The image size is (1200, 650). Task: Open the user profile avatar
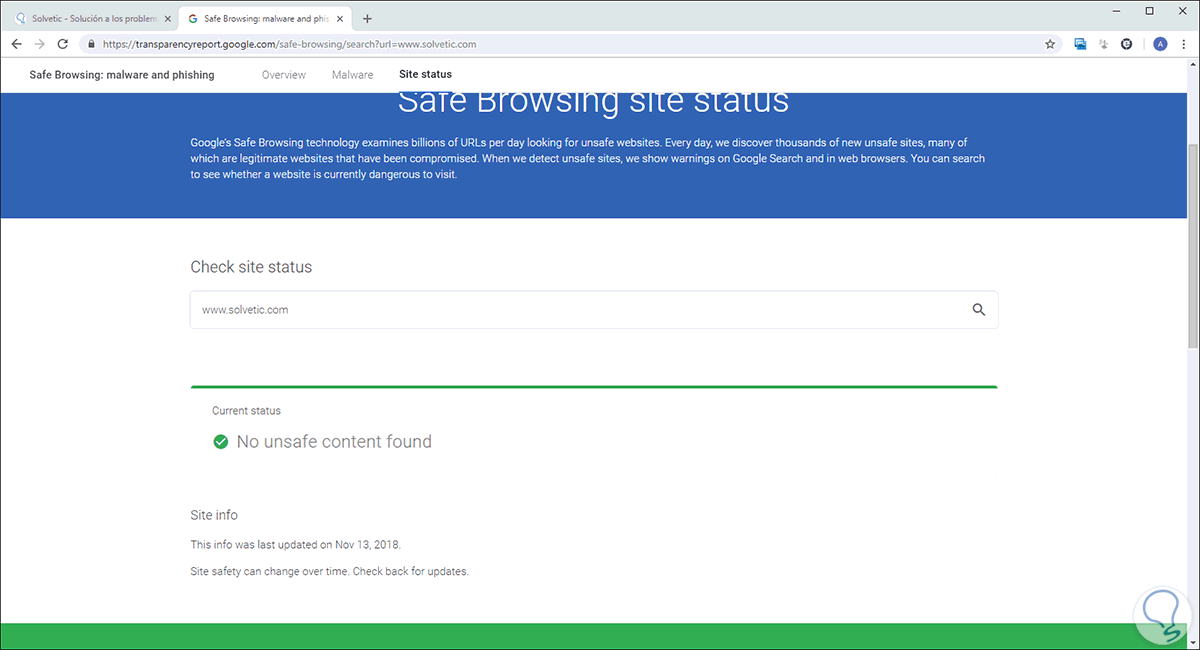click(1160, 44)
